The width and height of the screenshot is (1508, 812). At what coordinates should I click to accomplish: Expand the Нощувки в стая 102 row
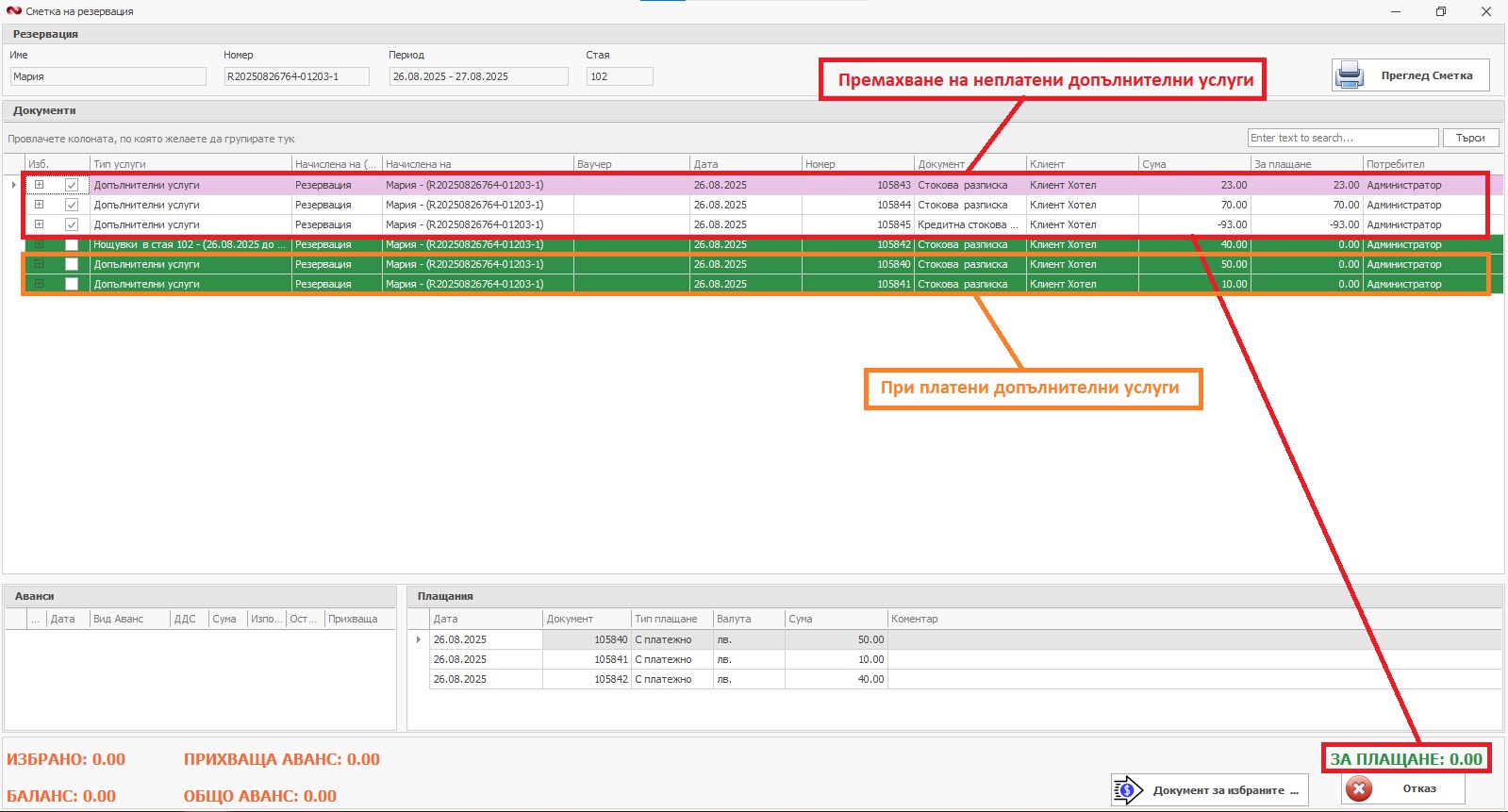(39, 244)
